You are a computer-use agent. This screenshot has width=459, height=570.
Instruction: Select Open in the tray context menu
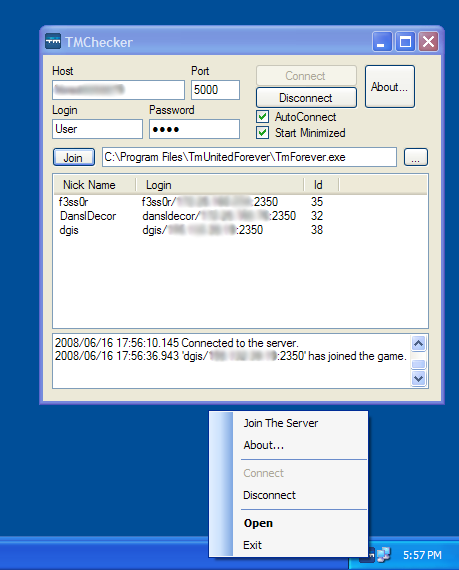point(258,523)
